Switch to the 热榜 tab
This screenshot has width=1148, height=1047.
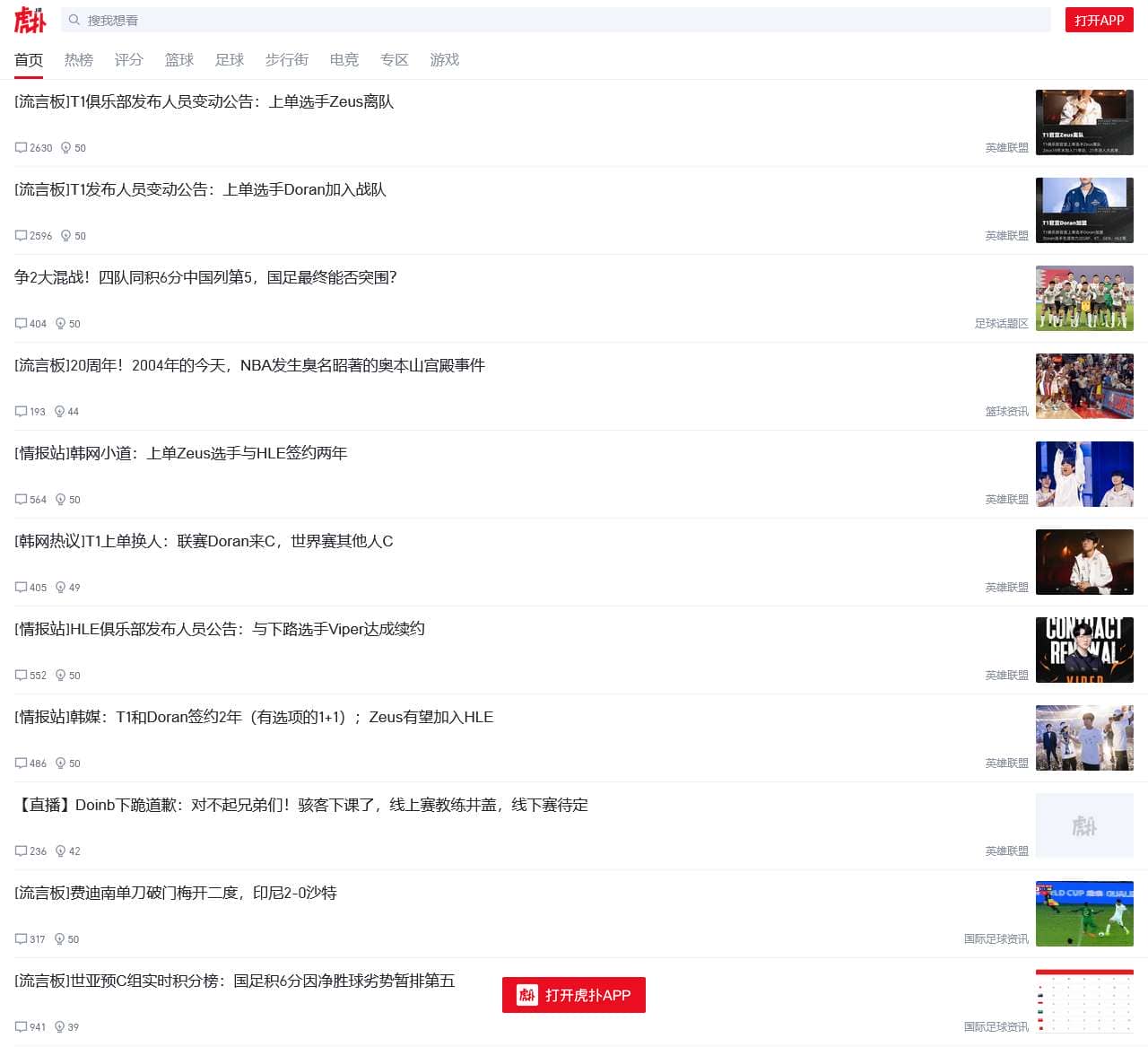[x=78, y=59]
